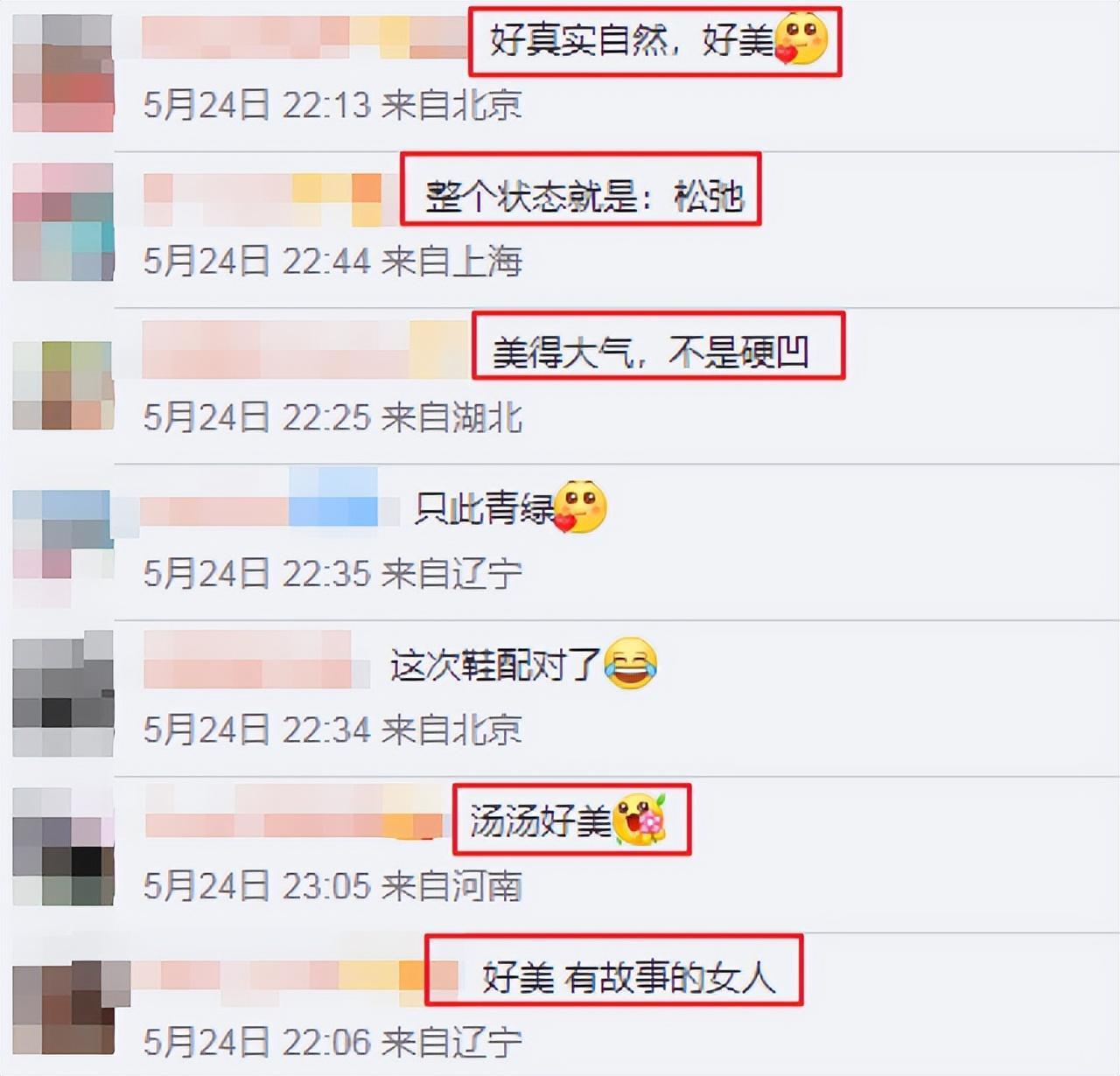Image resolution: width=1120 pixels, height=1076 pixels.
Task: Open blurred username beside 美得大气，不是硬凹
Action: pyautogui.click(x=304, y=350)
